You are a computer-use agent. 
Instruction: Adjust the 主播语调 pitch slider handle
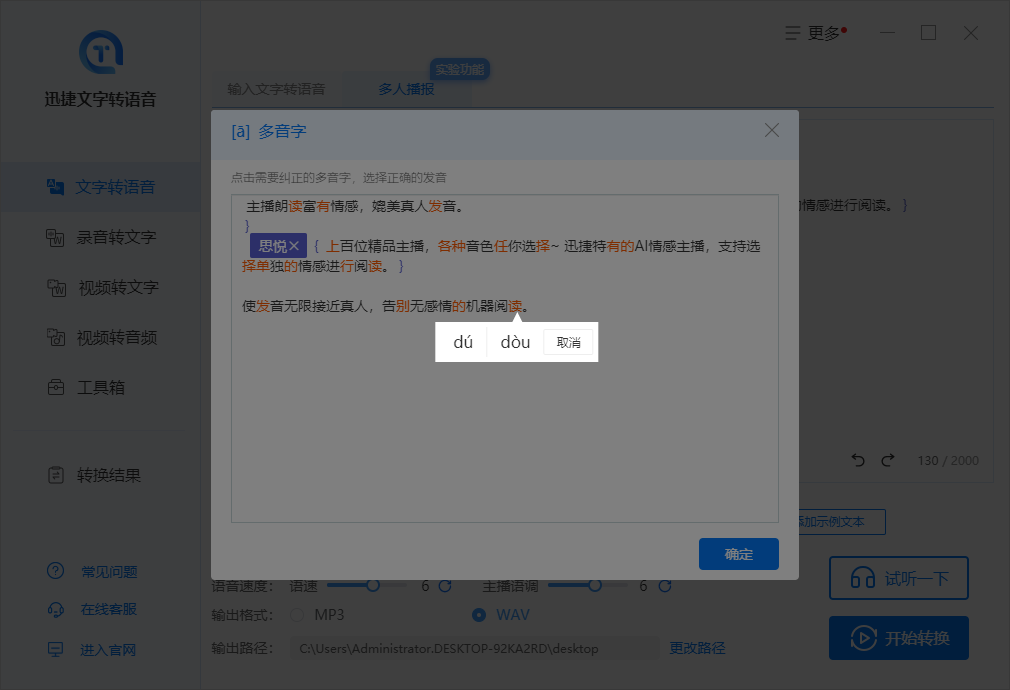pyautogui.click(x=595, y=586)
